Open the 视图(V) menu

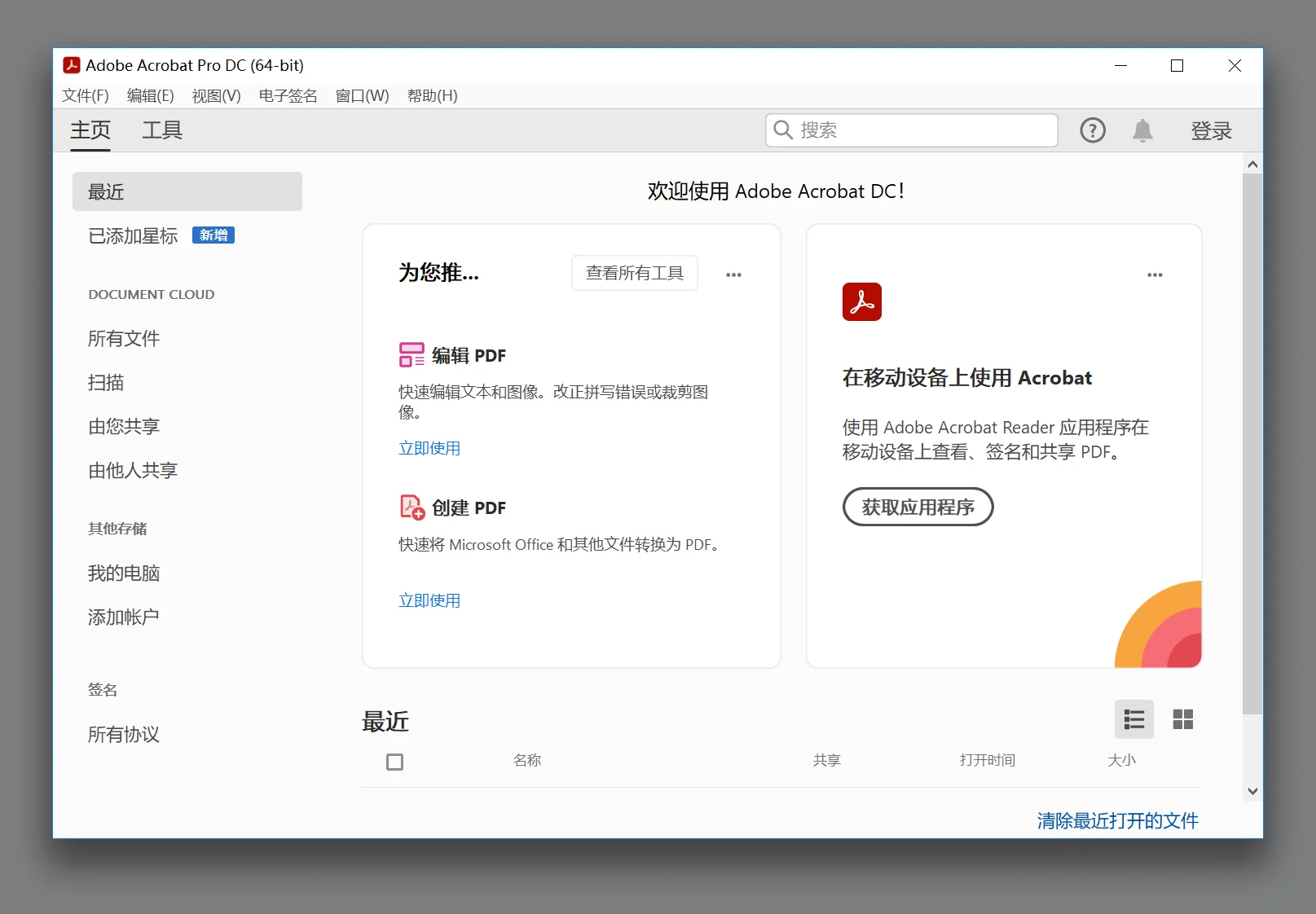(x=217, y=96)
